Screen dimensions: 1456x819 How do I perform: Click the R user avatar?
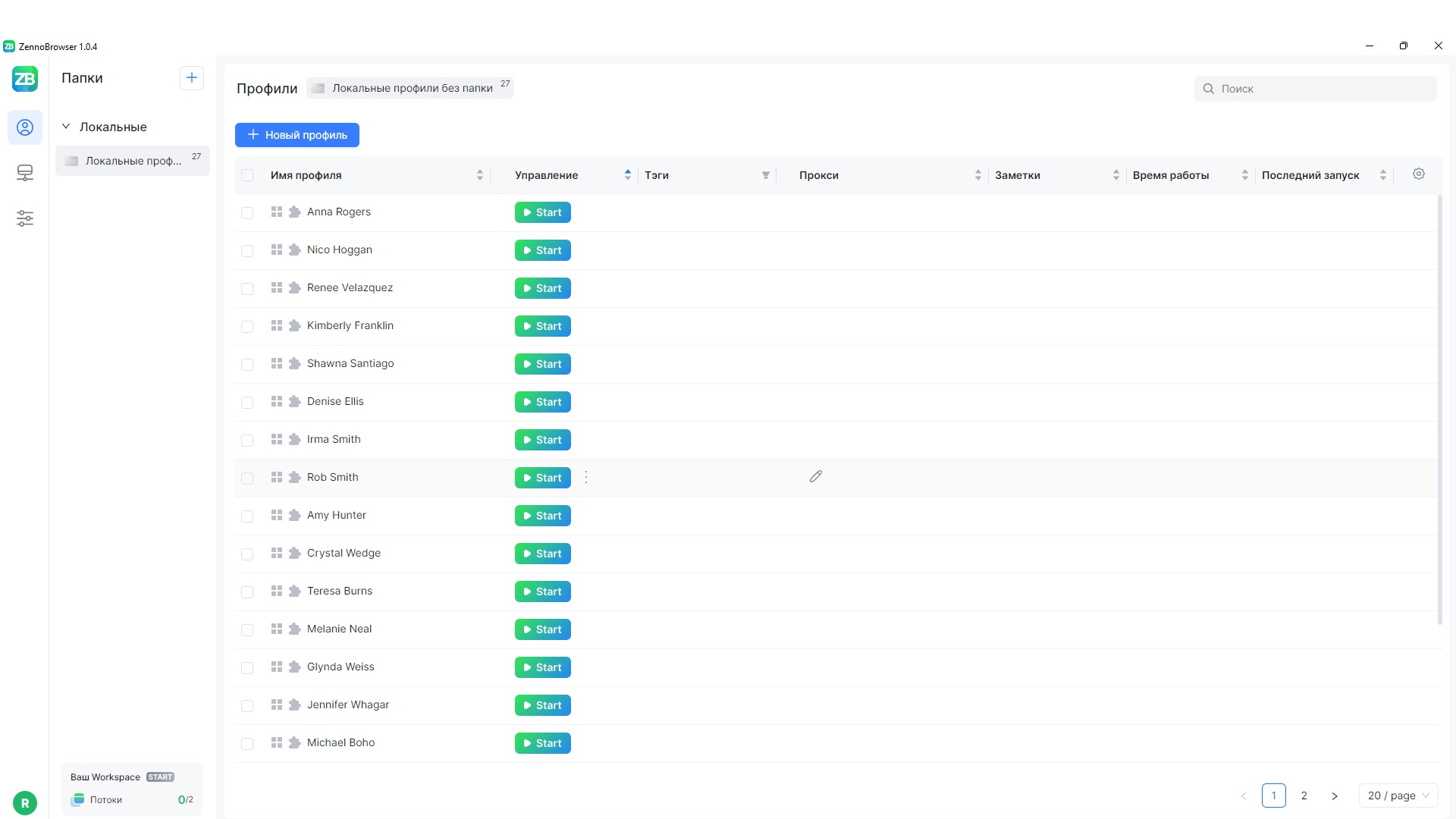[25, 802]
